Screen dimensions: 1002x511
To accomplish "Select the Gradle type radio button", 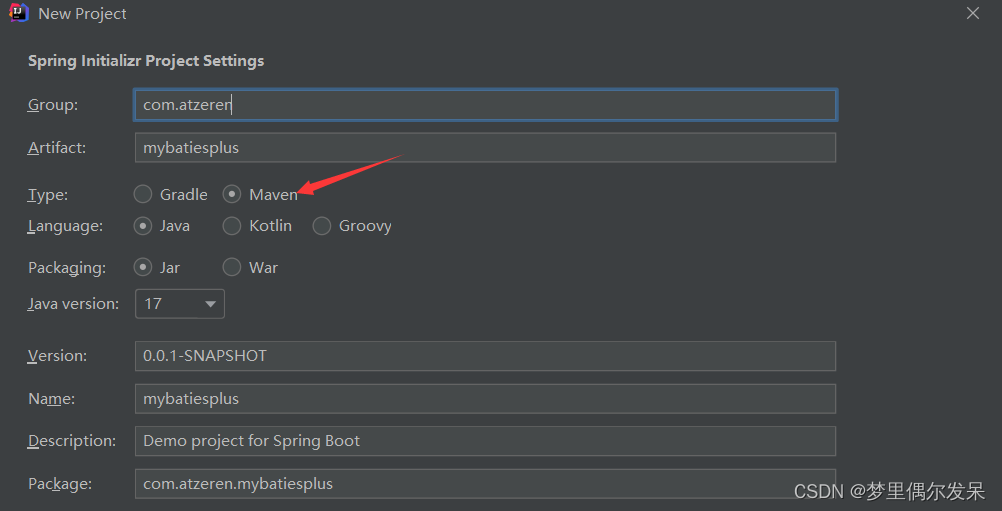I will coord(143,194).
